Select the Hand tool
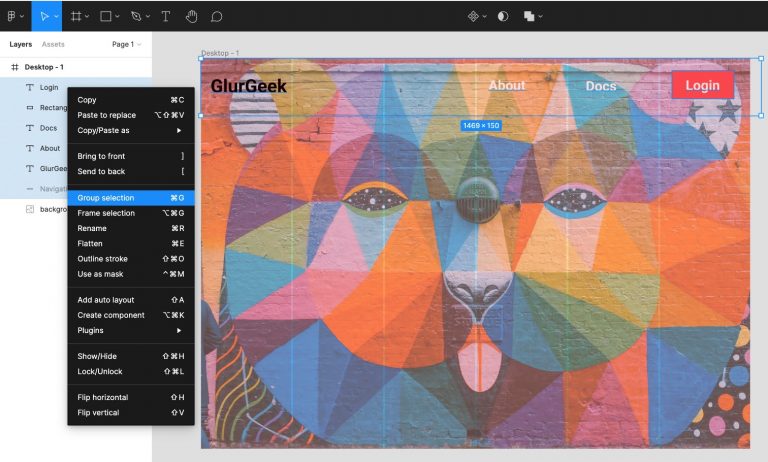Image resolution: width=768 pixels, height=462 pixels. [x=191, y=16]
